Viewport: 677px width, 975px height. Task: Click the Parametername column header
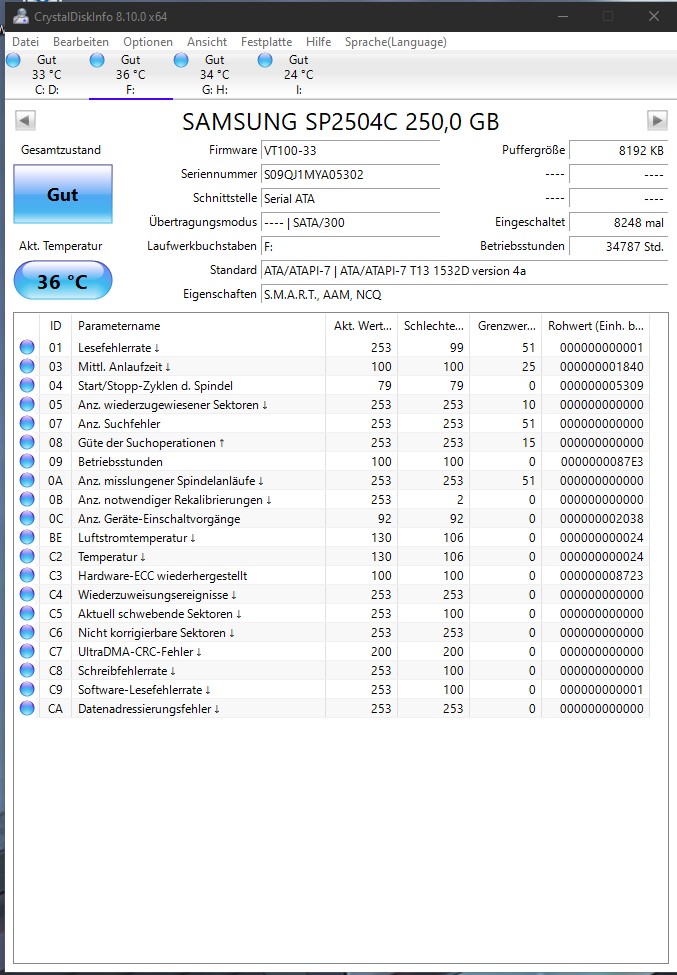tap(198, 325)
